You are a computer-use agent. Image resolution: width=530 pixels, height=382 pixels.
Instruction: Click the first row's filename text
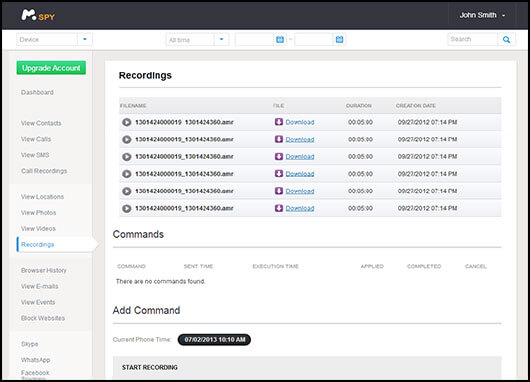(184, 122)
